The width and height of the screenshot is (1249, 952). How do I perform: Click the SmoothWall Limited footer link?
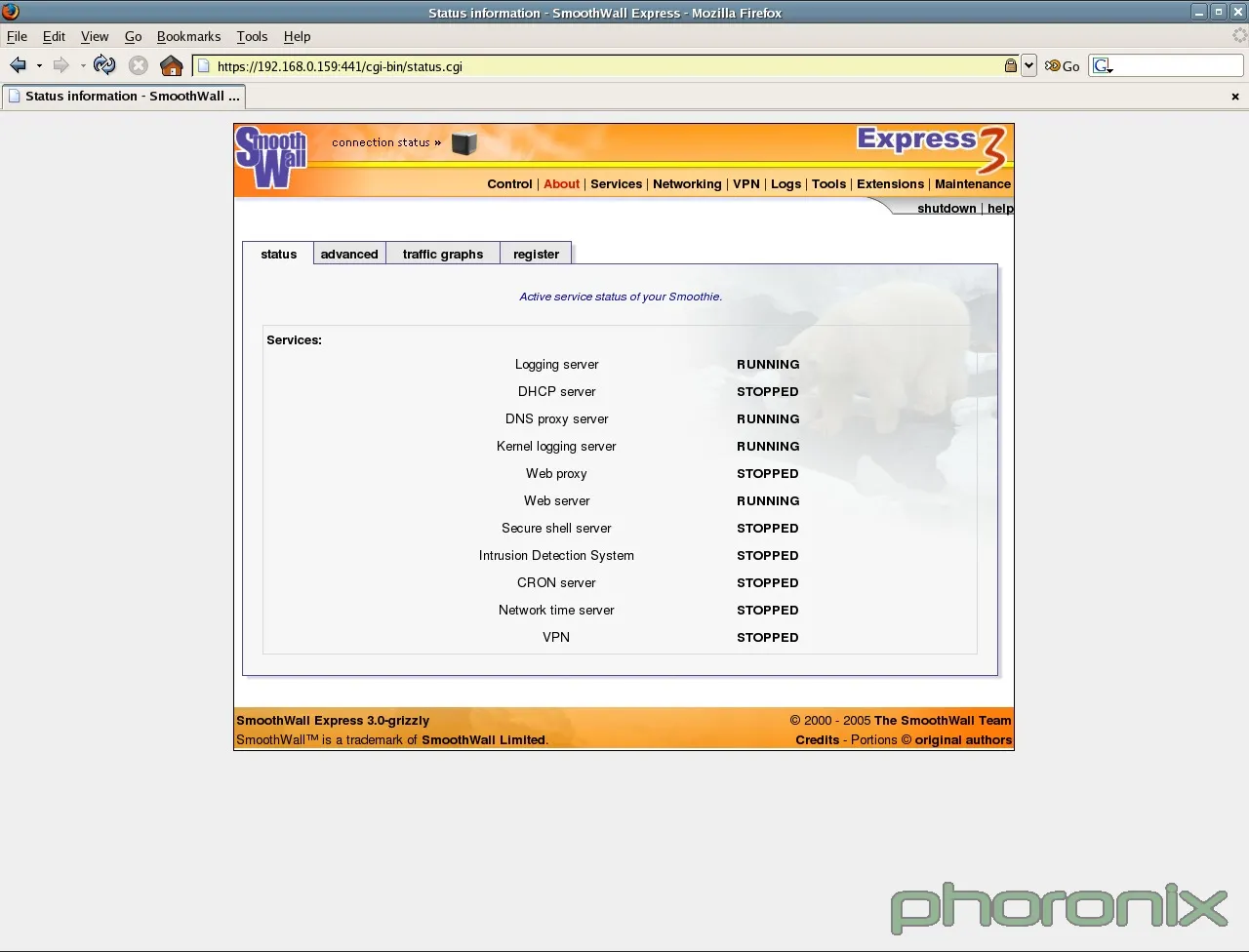[x=483, y=739]
